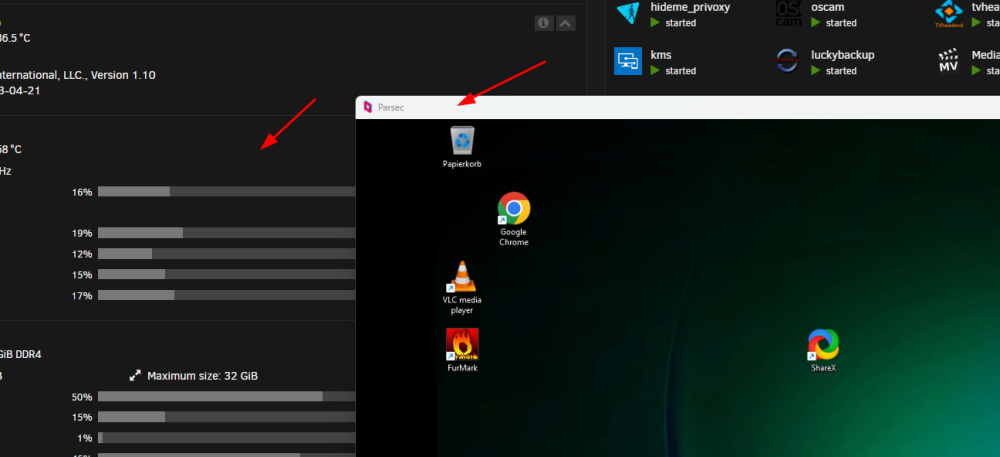1000x457 pixels.
Task: Open the luckybackup container icon
Action: (788, 61)
